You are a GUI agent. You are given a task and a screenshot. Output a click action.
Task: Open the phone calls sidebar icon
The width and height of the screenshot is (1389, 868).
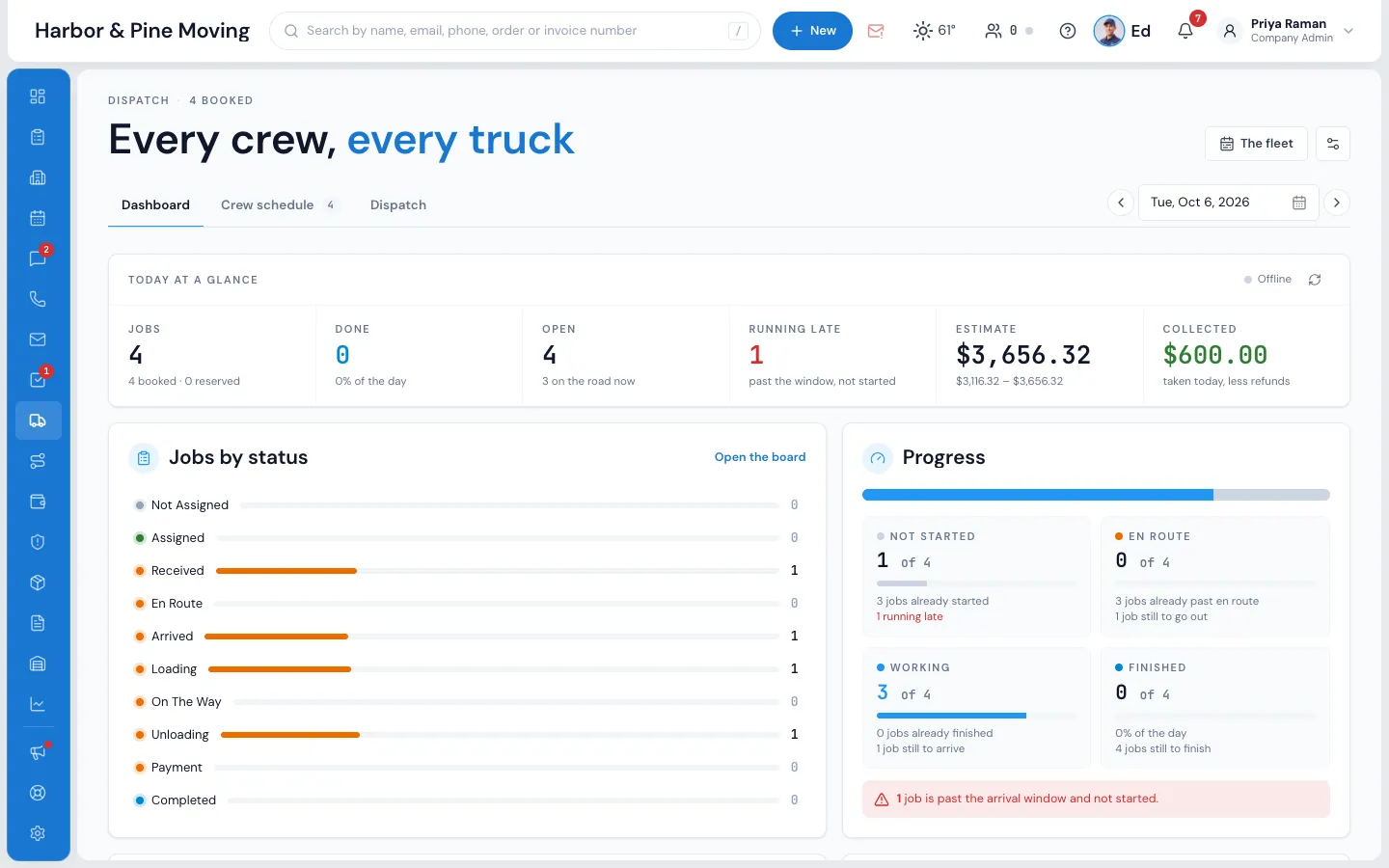click(38, 299)
